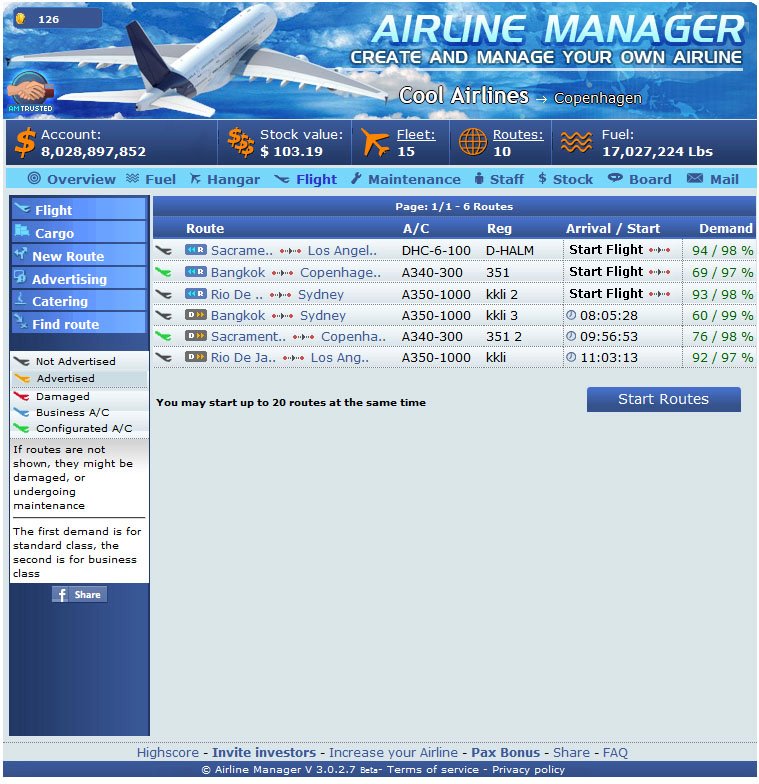Click the orange airplane Fleet icon
This screenshot has height=784, width=759.
click(374, 142)
